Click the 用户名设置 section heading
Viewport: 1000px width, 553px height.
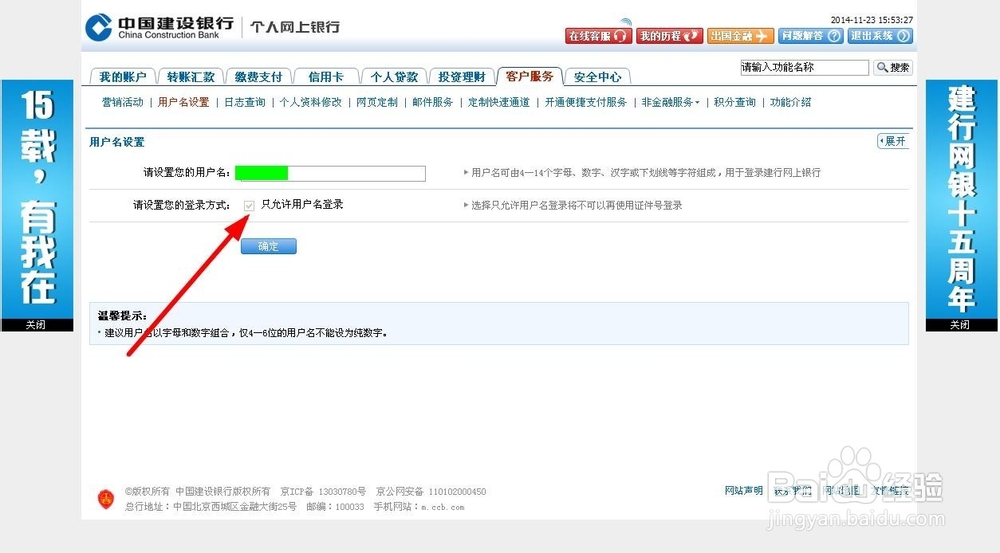click(x=117, y=142)
